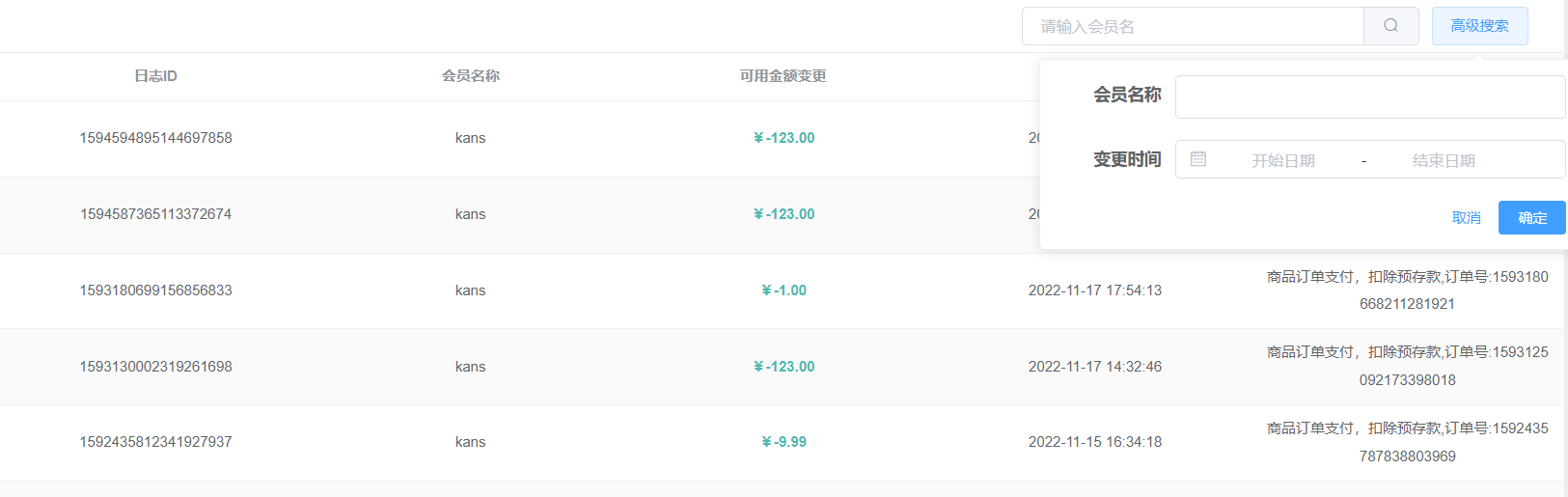Screen dimensions: 1568x497
Task: Click timestamp 2022-11-17 14:32:46
Action: click(x=1094, y=367)
